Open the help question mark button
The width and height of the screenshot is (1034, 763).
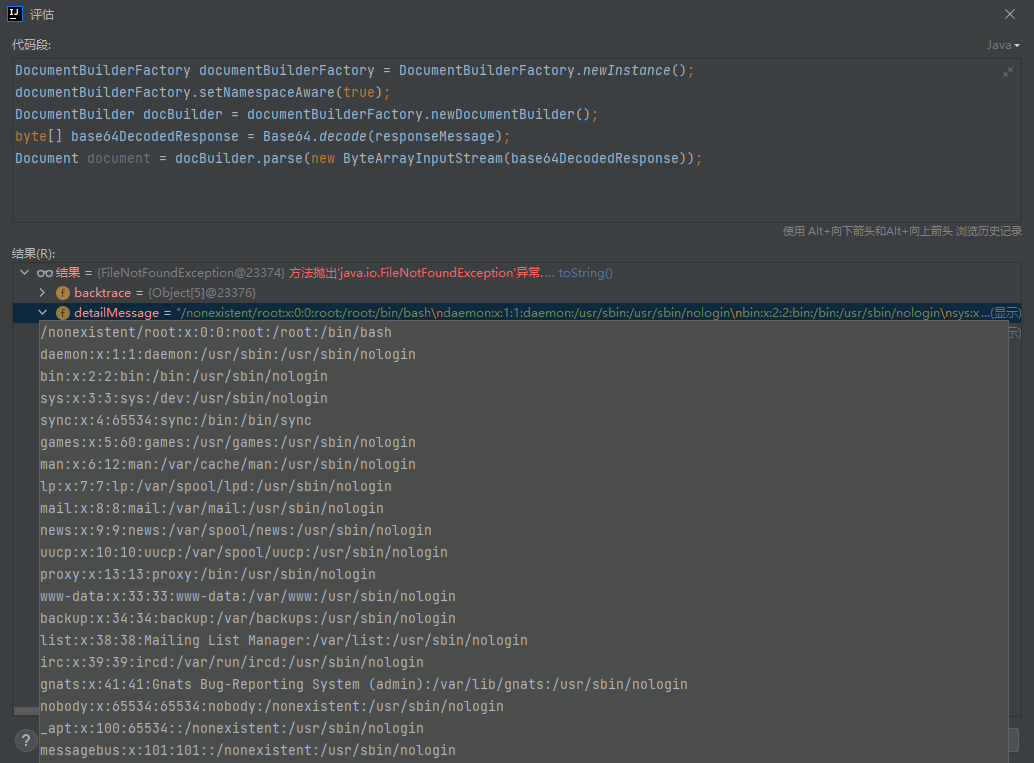pyautogui.click(x=26, y=740)
